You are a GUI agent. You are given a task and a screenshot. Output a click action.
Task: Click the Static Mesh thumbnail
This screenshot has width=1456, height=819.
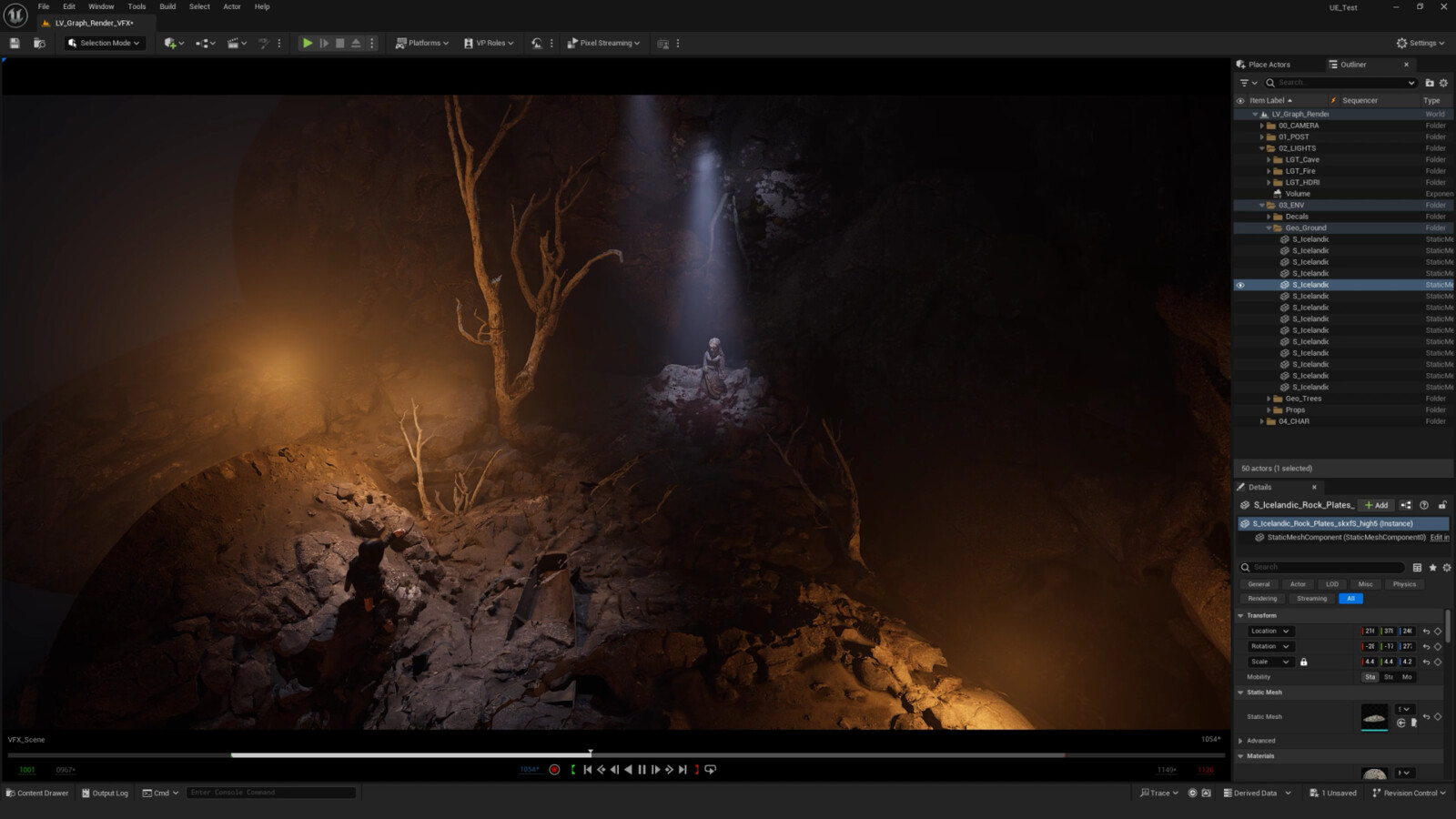click(x=1374, y=717)
